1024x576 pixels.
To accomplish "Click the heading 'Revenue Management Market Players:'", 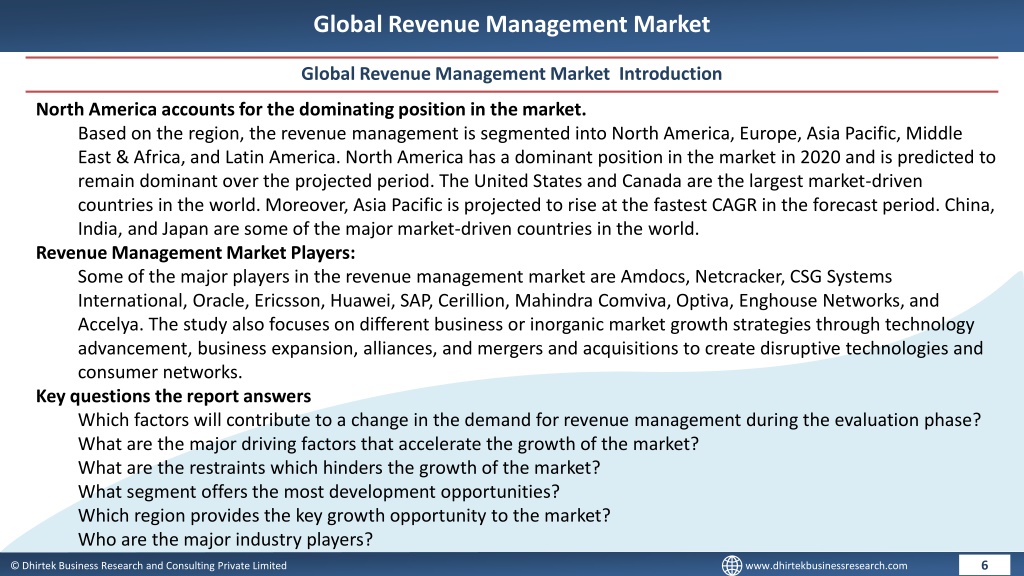I will tap(195, 253).
